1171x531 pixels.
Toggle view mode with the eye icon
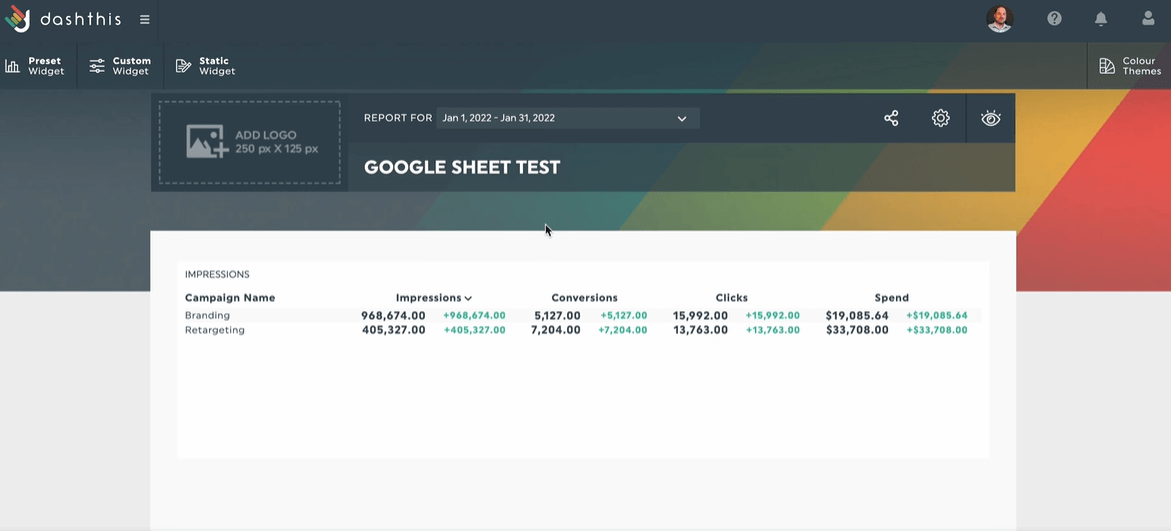990,118
